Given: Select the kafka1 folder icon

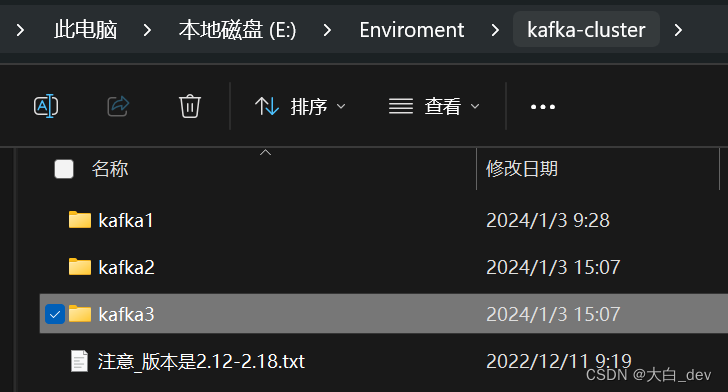Looking at the screenshot, I should pos(80,220).
